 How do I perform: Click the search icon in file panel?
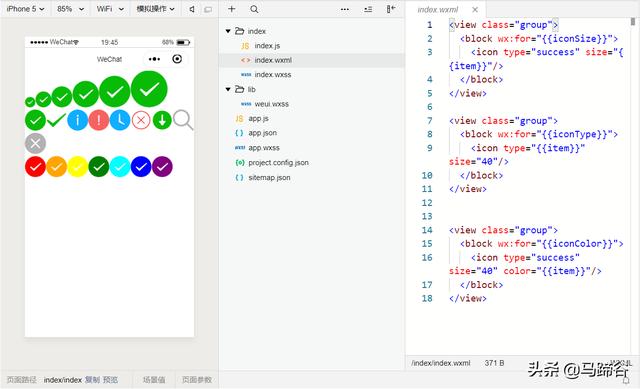tap(254, 9)
